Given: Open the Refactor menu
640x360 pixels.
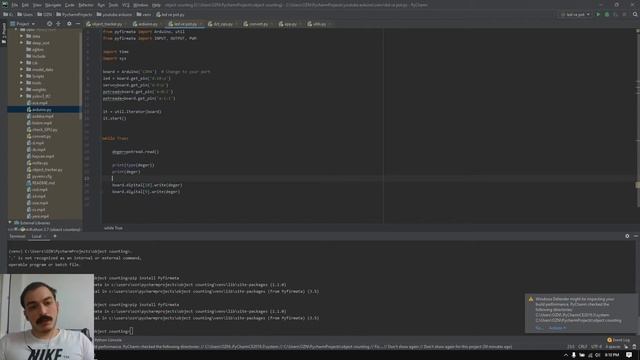Looking at the screenshot, I should [86, 5].
